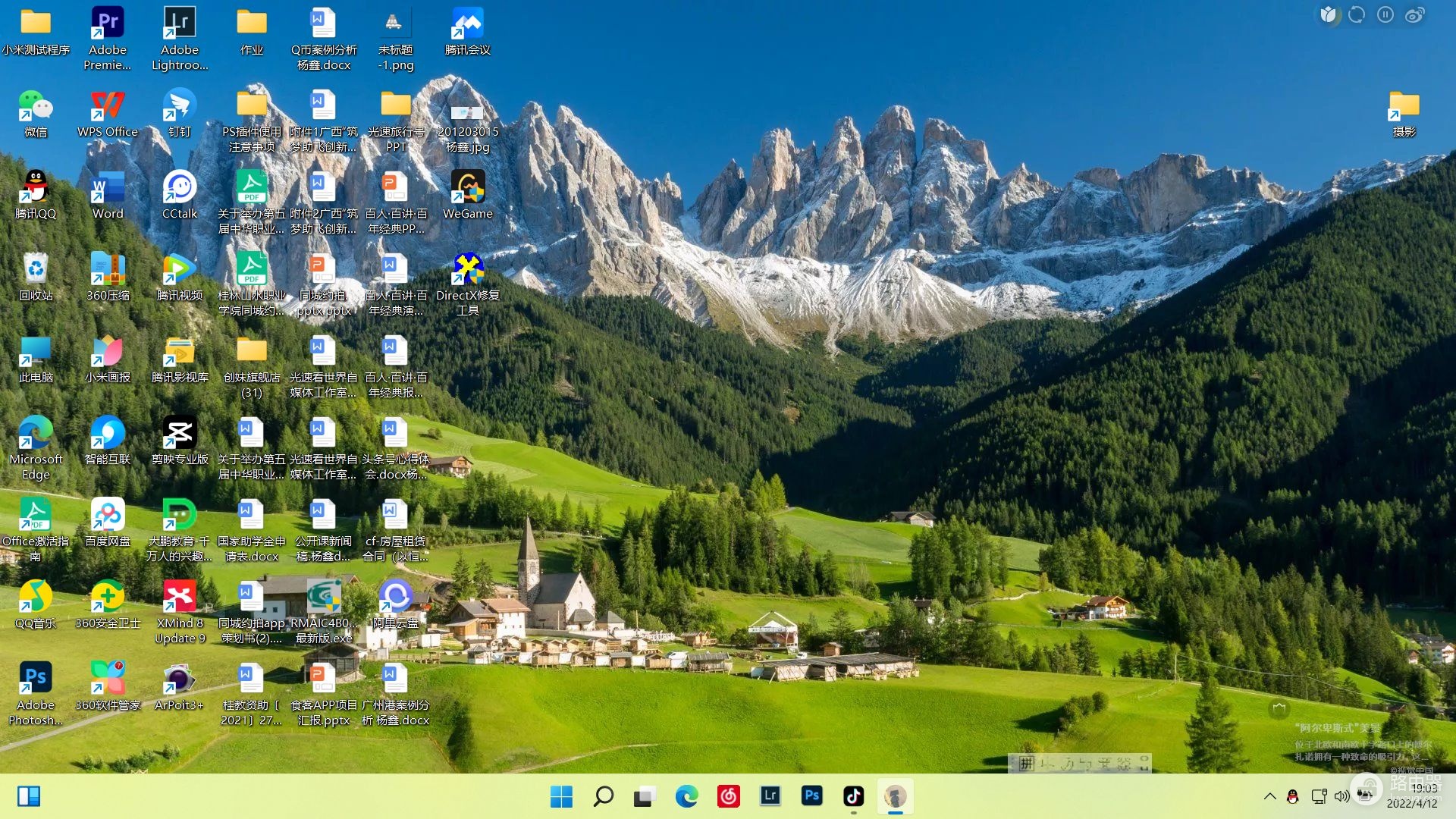Image resolution: width=1456 pixels, height=819 pixels.
Task: Open QQ penguin tray icon
Action: pos(1293,796)
